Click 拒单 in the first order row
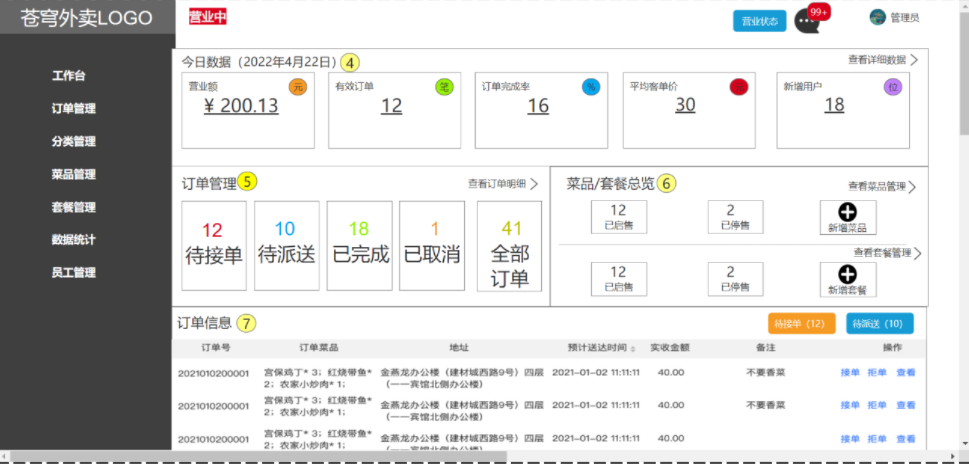Viewport: 969px width, 464px height. 877,373
